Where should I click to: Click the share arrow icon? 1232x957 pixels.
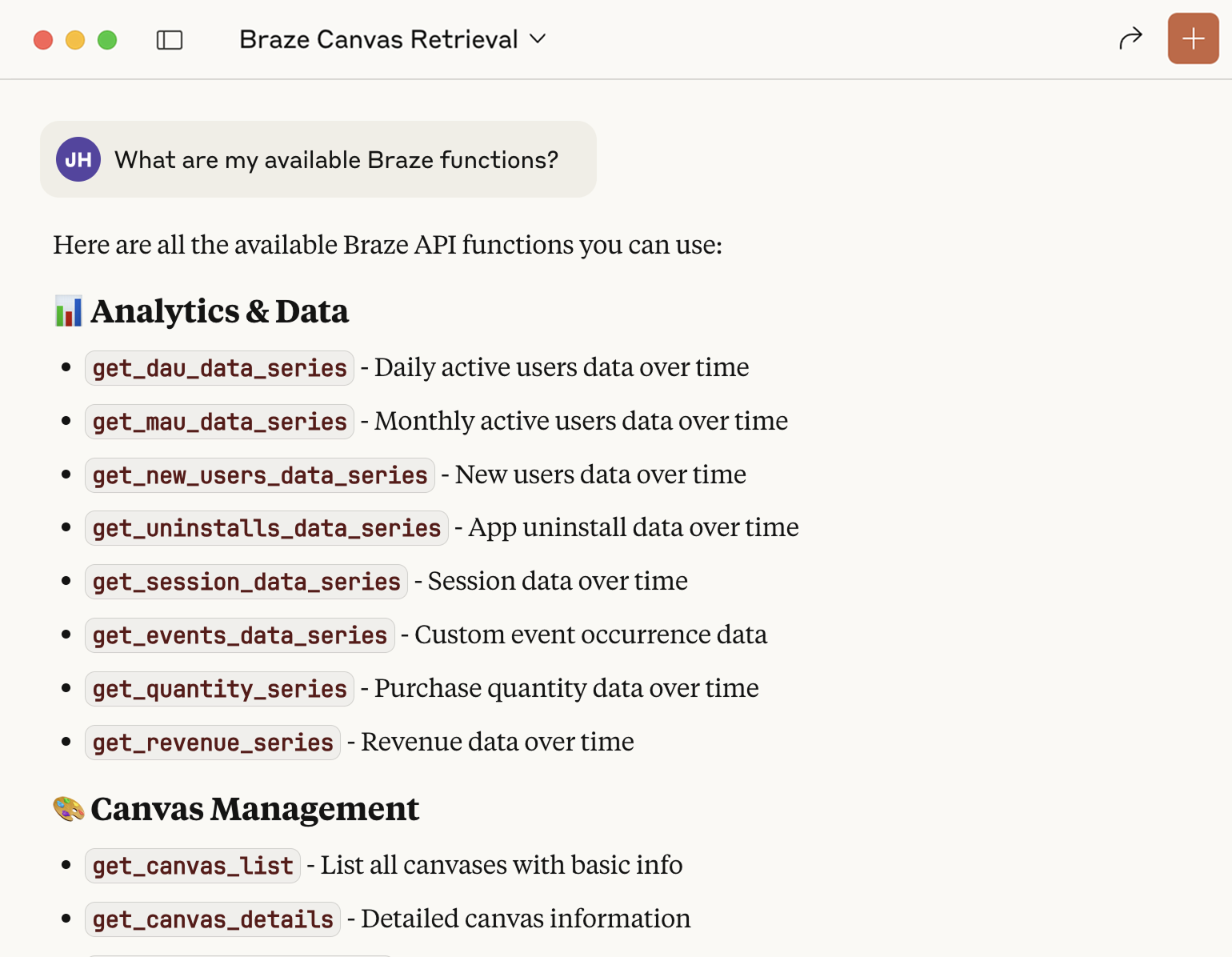[1130, 38]
